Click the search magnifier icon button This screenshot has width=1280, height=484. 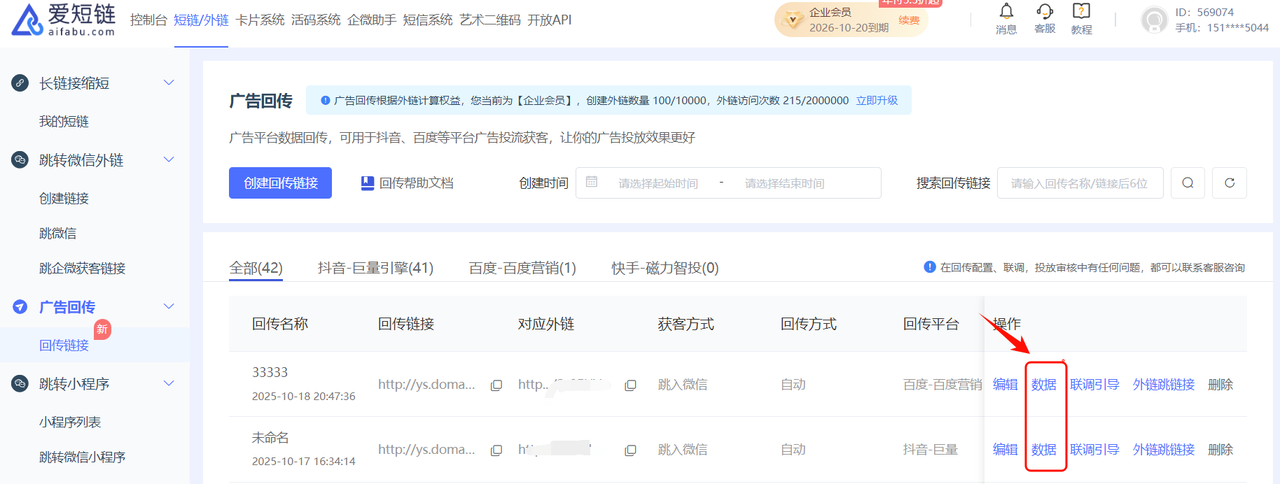click(1187, 183)
